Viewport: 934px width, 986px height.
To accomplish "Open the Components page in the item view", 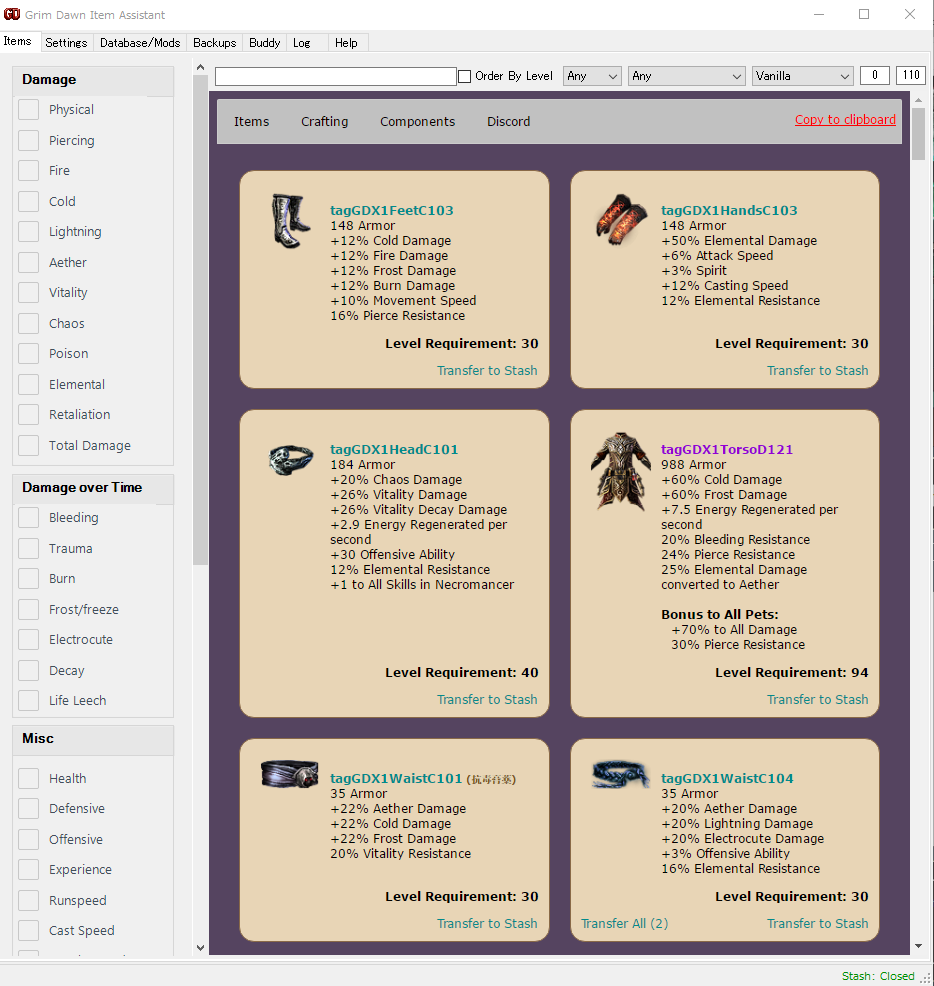I will 418,121.
